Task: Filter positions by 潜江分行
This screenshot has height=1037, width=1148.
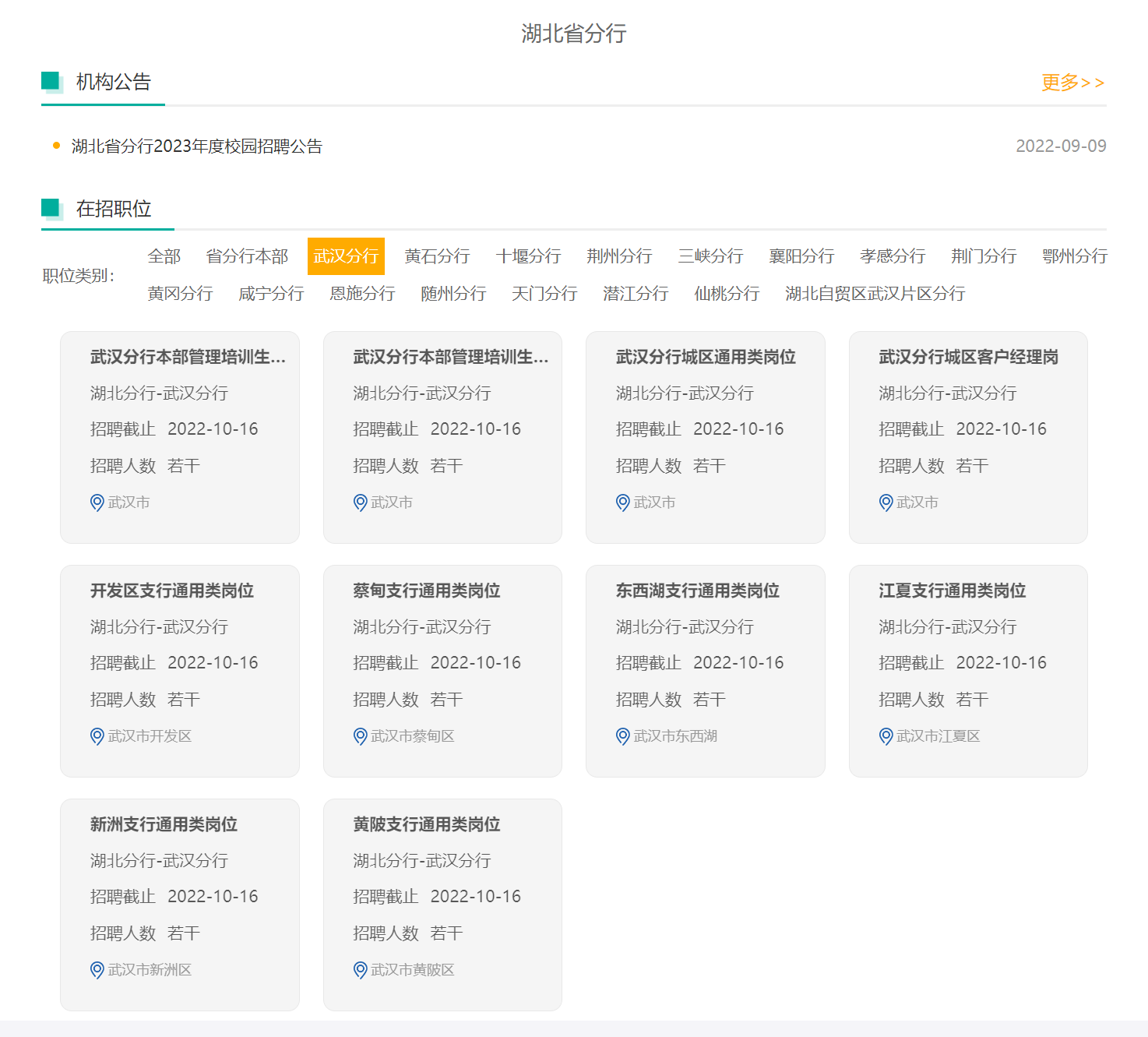Action: pos(636,294)
